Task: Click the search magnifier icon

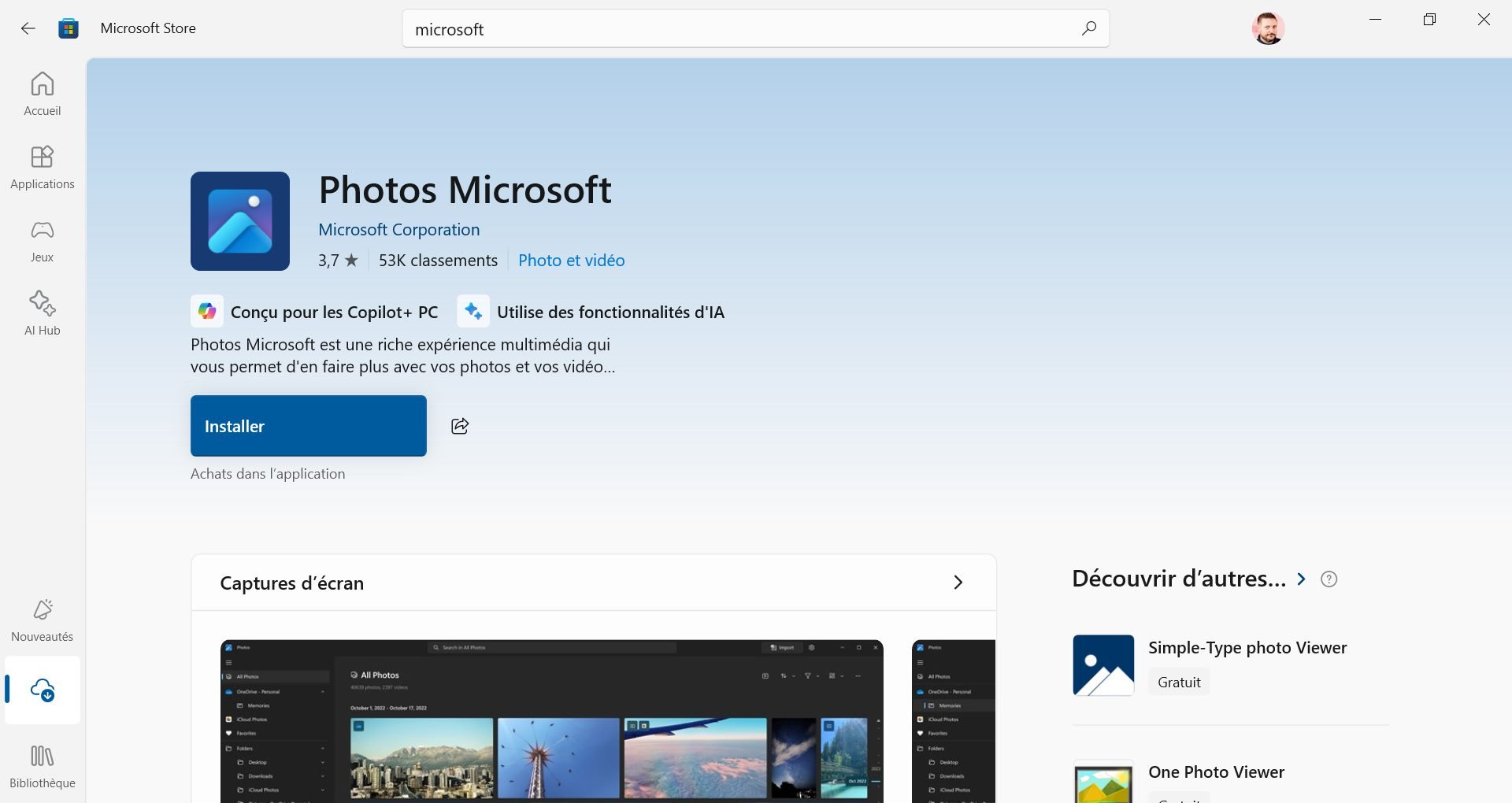Action: (1088, 29)
